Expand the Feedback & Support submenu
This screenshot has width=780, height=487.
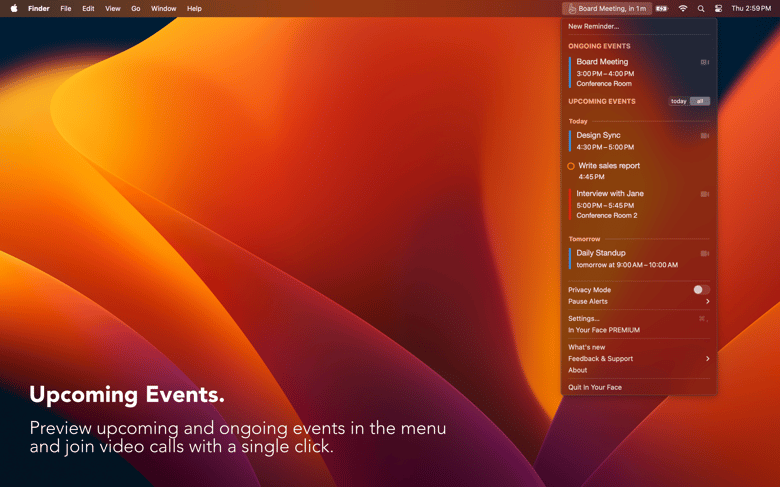(639, 359)
